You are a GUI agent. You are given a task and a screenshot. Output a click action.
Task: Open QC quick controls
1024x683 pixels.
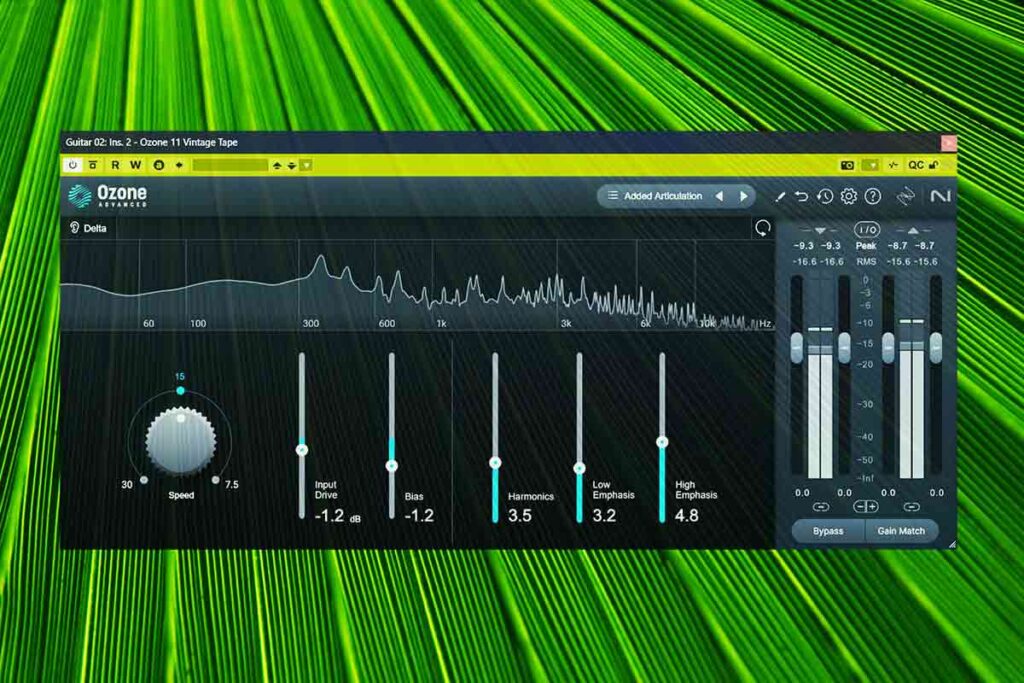coord(916,165)
